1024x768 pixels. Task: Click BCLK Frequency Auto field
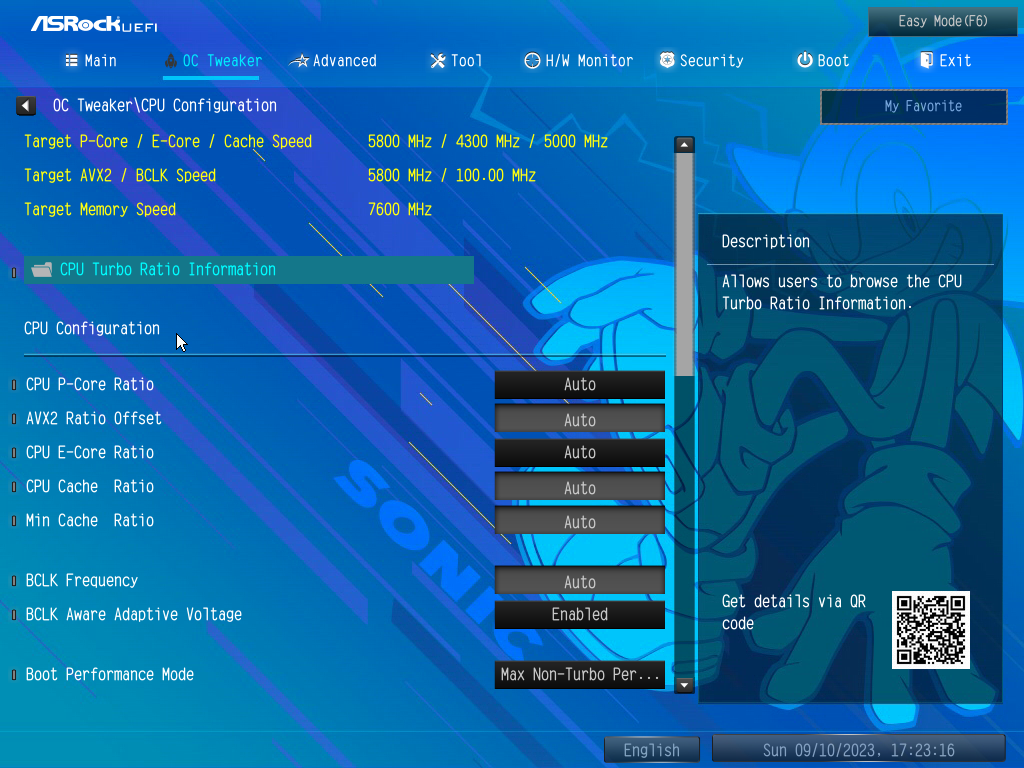580,581
